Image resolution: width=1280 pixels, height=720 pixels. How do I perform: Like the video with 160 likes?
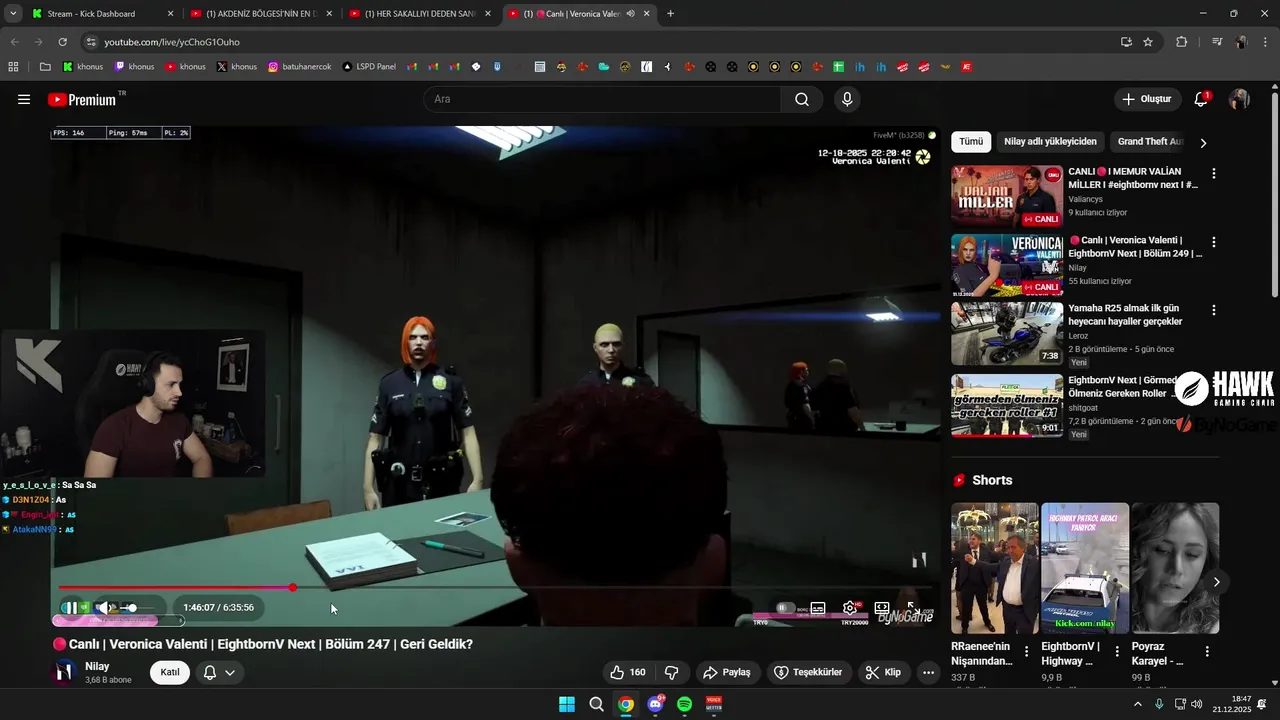pyautogui.click(x=628, y=672)
